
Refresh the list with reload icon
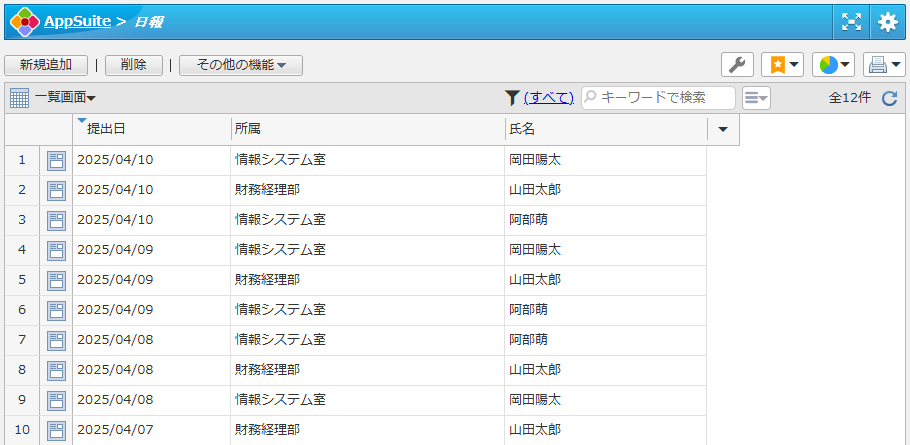point(889,98)
